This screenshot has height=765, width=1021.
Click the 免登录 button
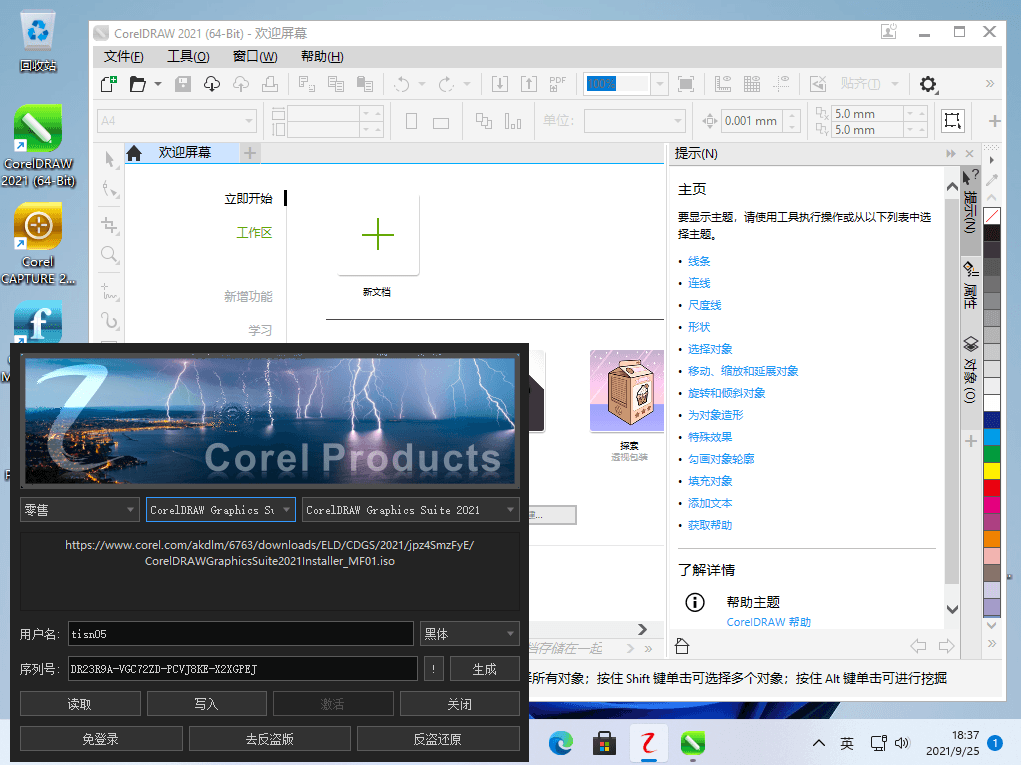tap(101, 738)
